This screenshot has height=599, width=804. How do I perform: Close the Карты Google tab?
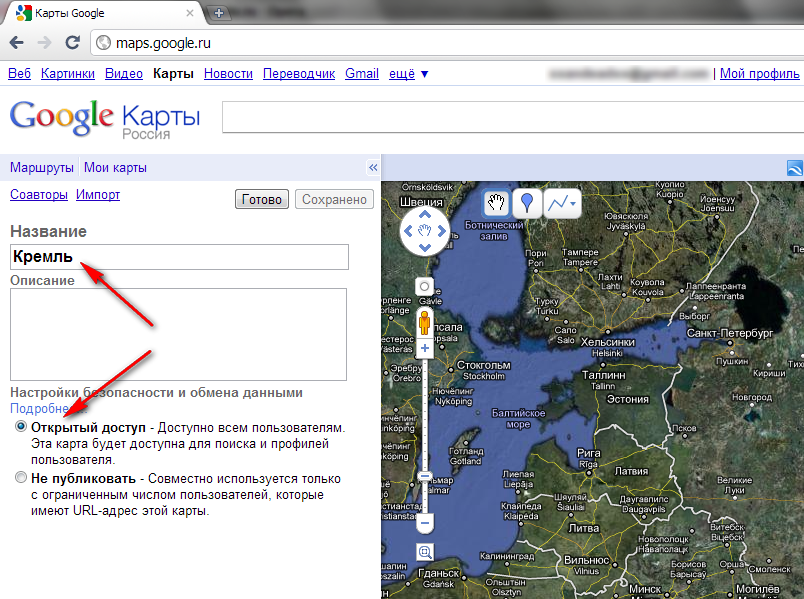click(x=190, y=13)
